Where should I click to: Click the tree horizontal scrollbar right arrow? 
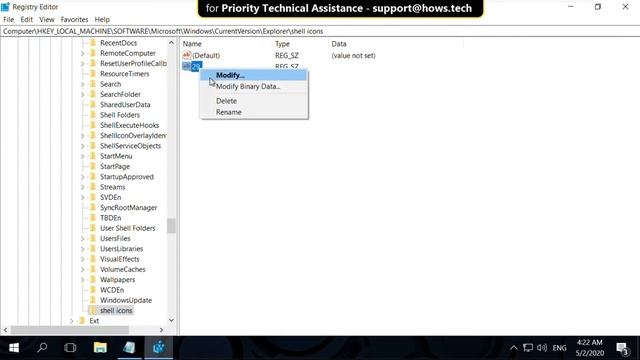pos(162,330)
